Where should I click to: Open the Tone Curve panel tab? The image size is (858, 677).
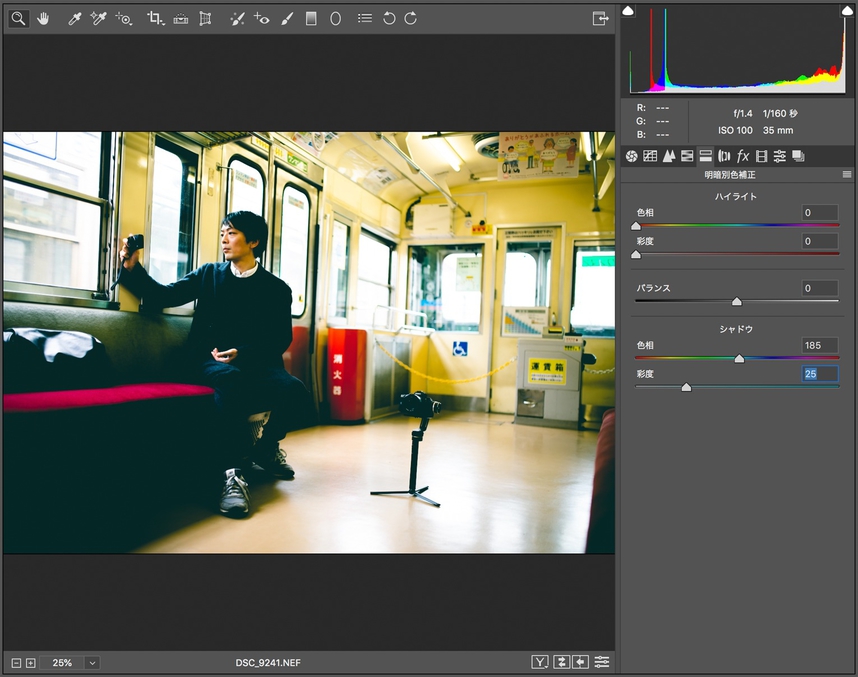click(650, 156)
